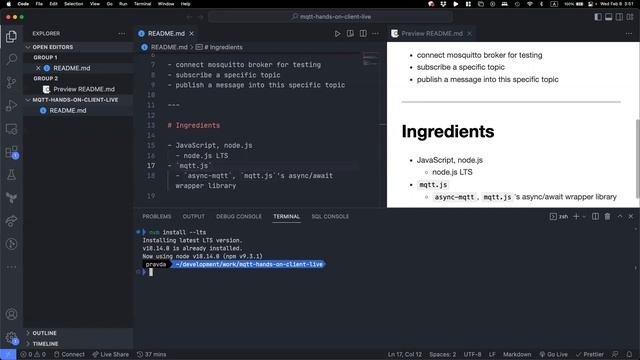The width and height of the screenshot is (640, 360).
Task: Switch to the Problems panel tab
Action: (x=157, y=216)
